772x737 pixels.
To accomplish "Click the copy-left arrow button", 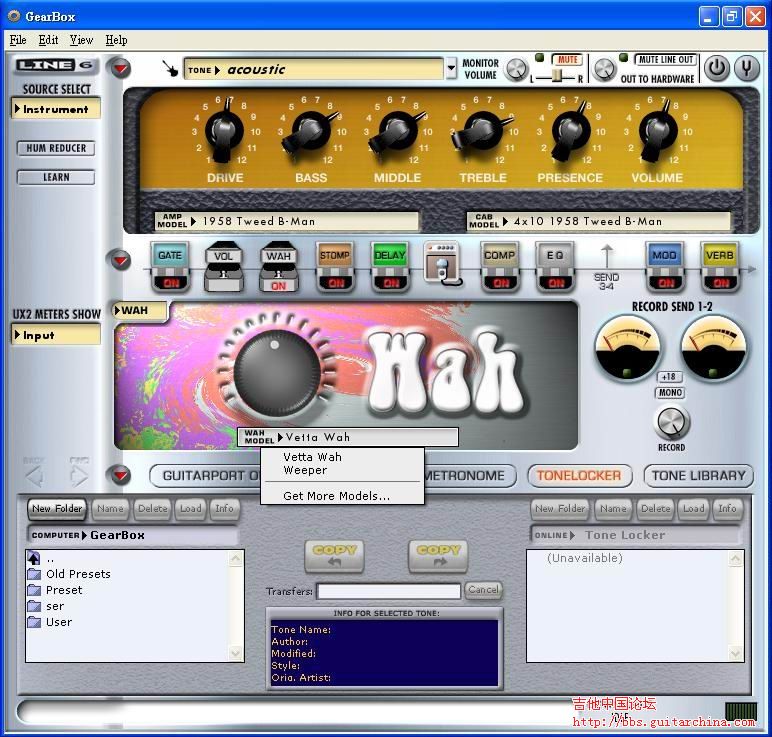I will (x=334, y=556).
